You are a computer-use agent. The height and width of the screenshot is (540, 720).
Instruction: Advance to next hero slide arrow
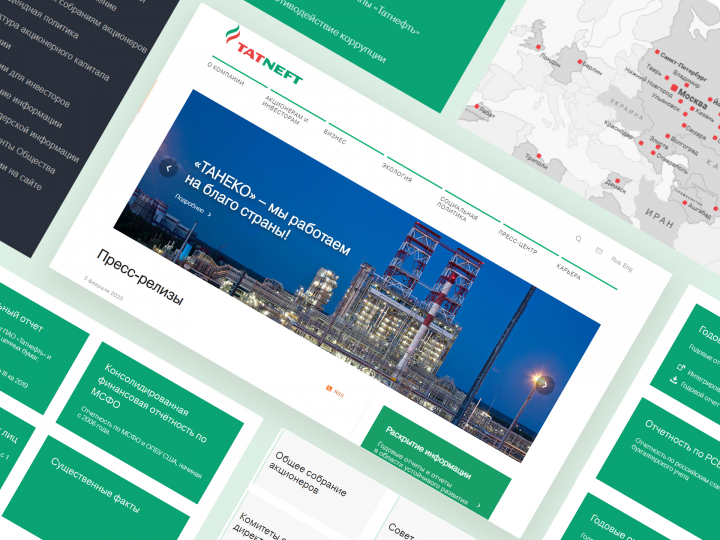coord(545,385)
